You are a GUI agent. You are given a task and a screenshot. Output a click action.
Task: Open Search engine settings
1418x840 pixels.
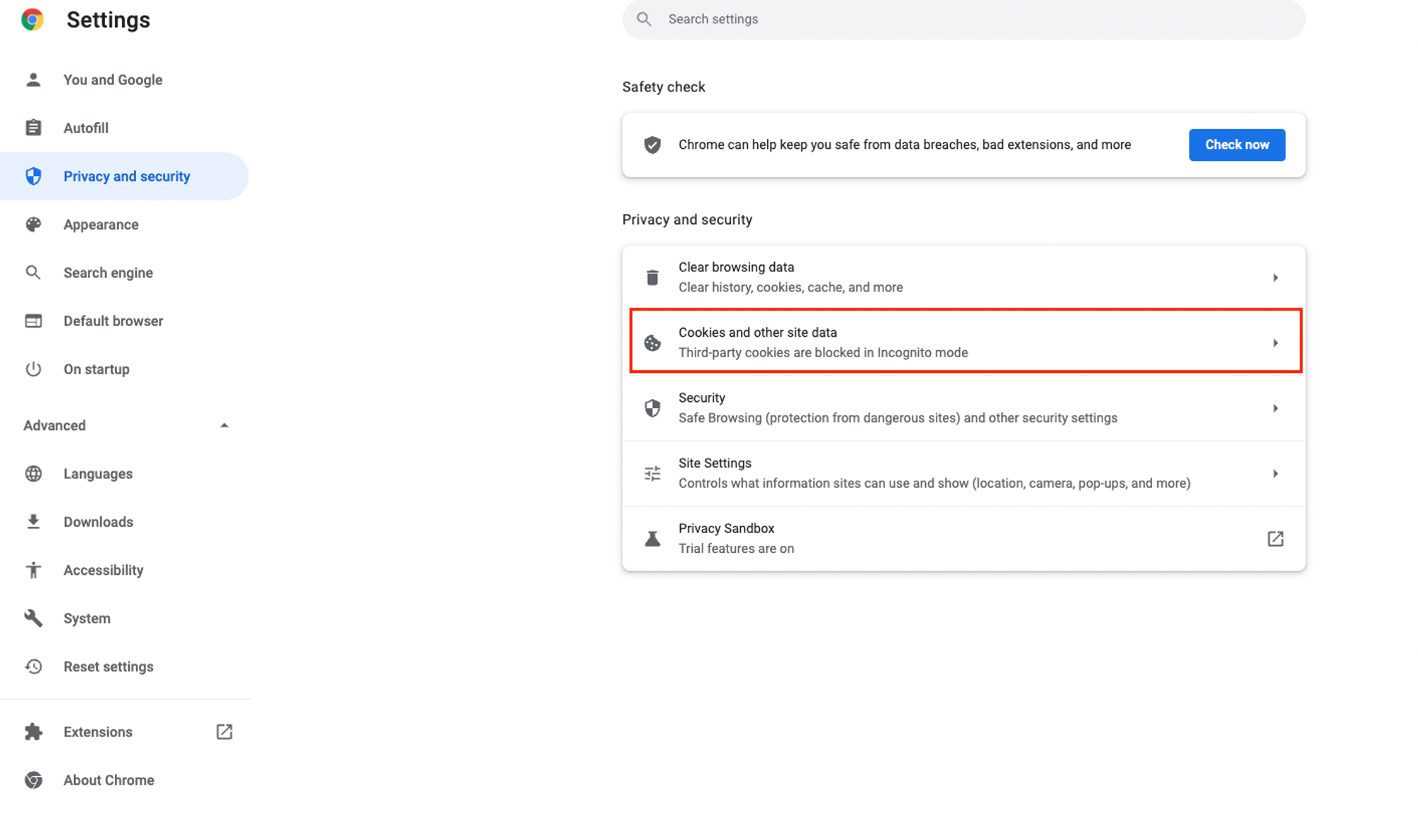pos(124,272)
